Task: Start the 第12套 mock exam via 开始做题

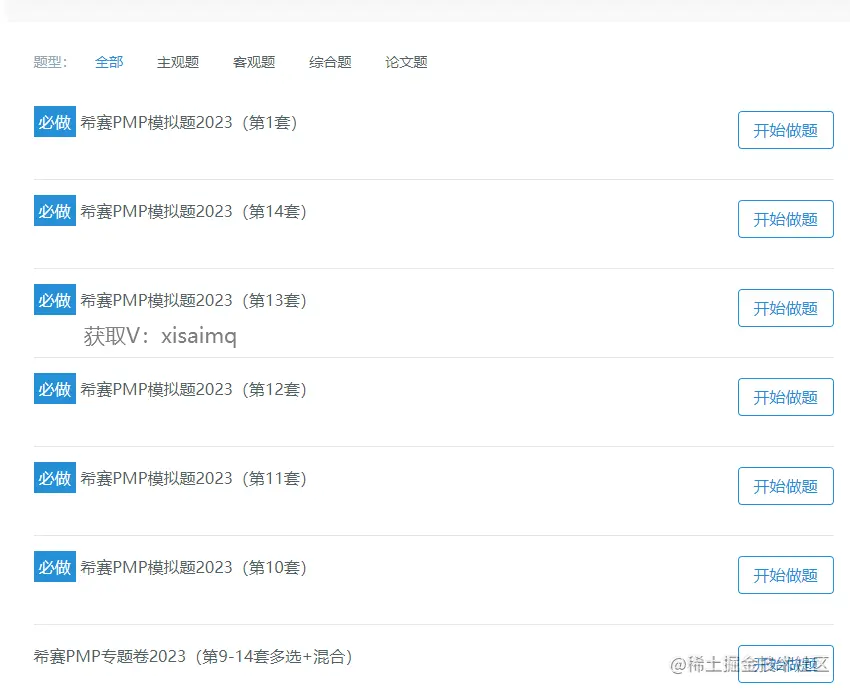Action: [785, 397]
